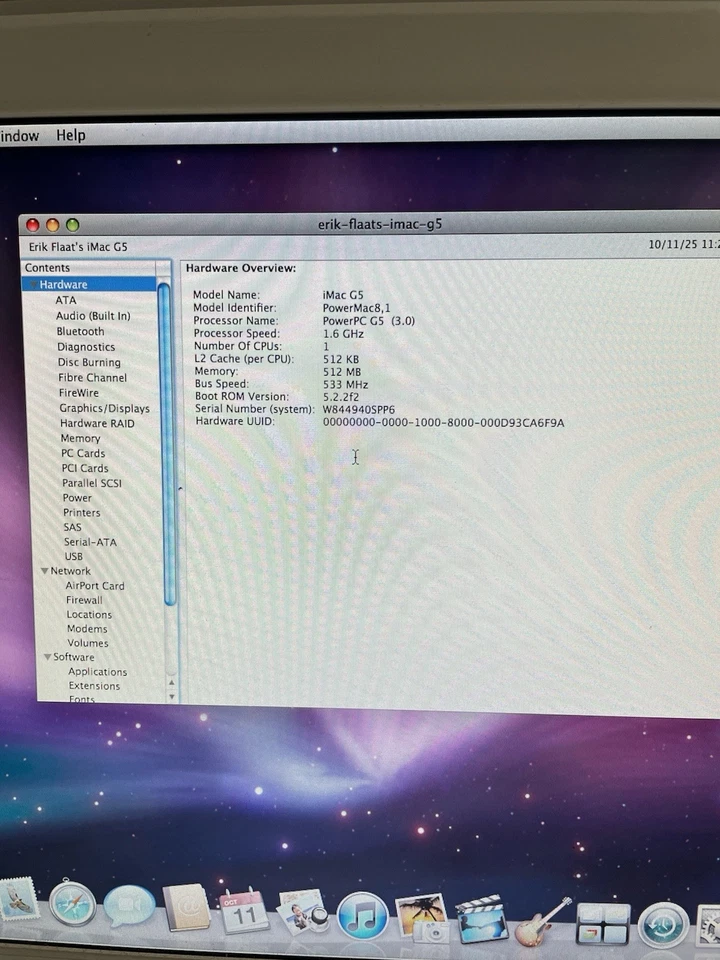Select Serial-ATA in the sidebar
Viewport: 720px width, 960px height.
(x=90, y=542)
